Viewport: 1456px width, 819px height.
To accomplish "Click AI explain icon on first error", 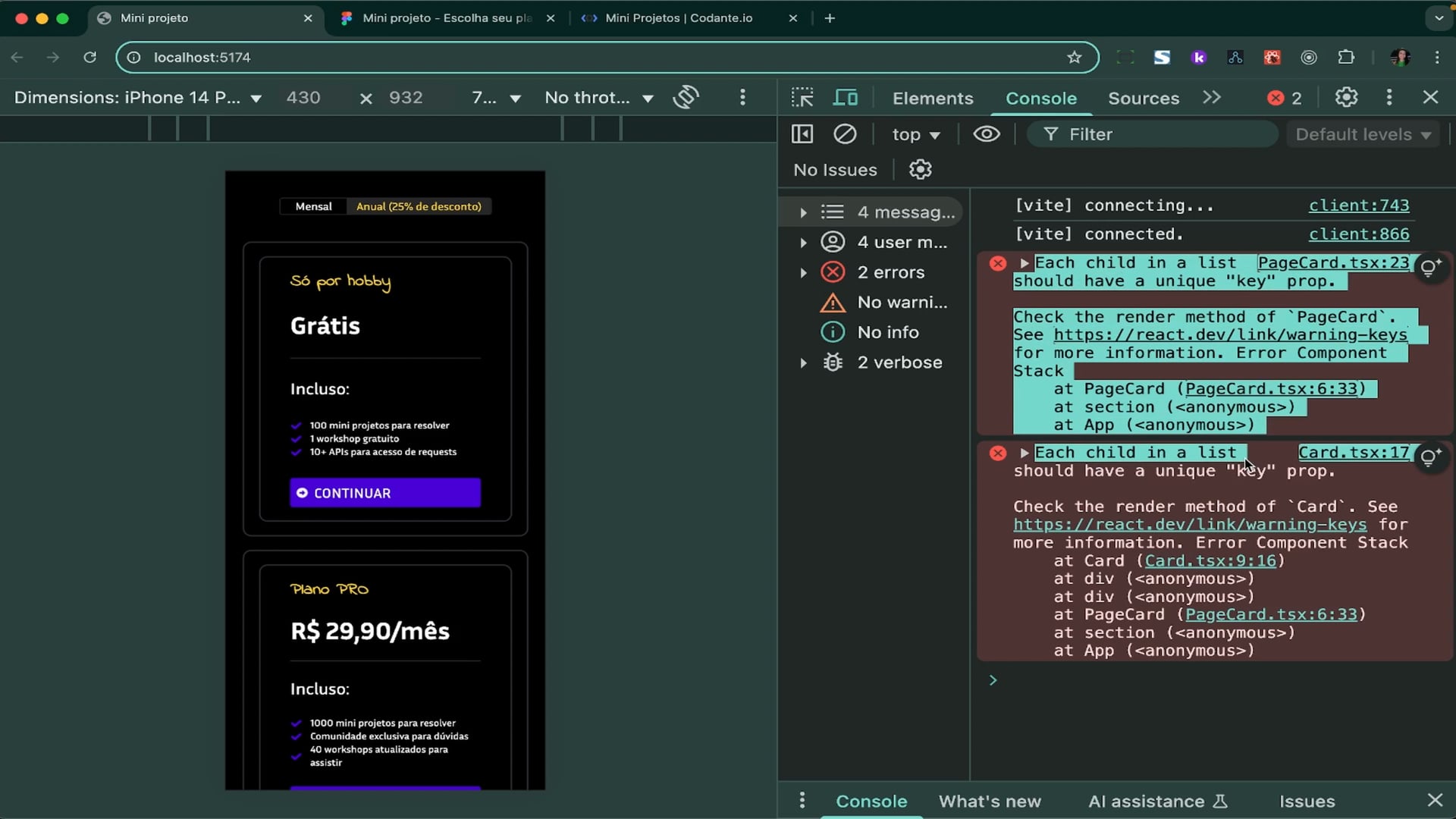I will 1430,267.
